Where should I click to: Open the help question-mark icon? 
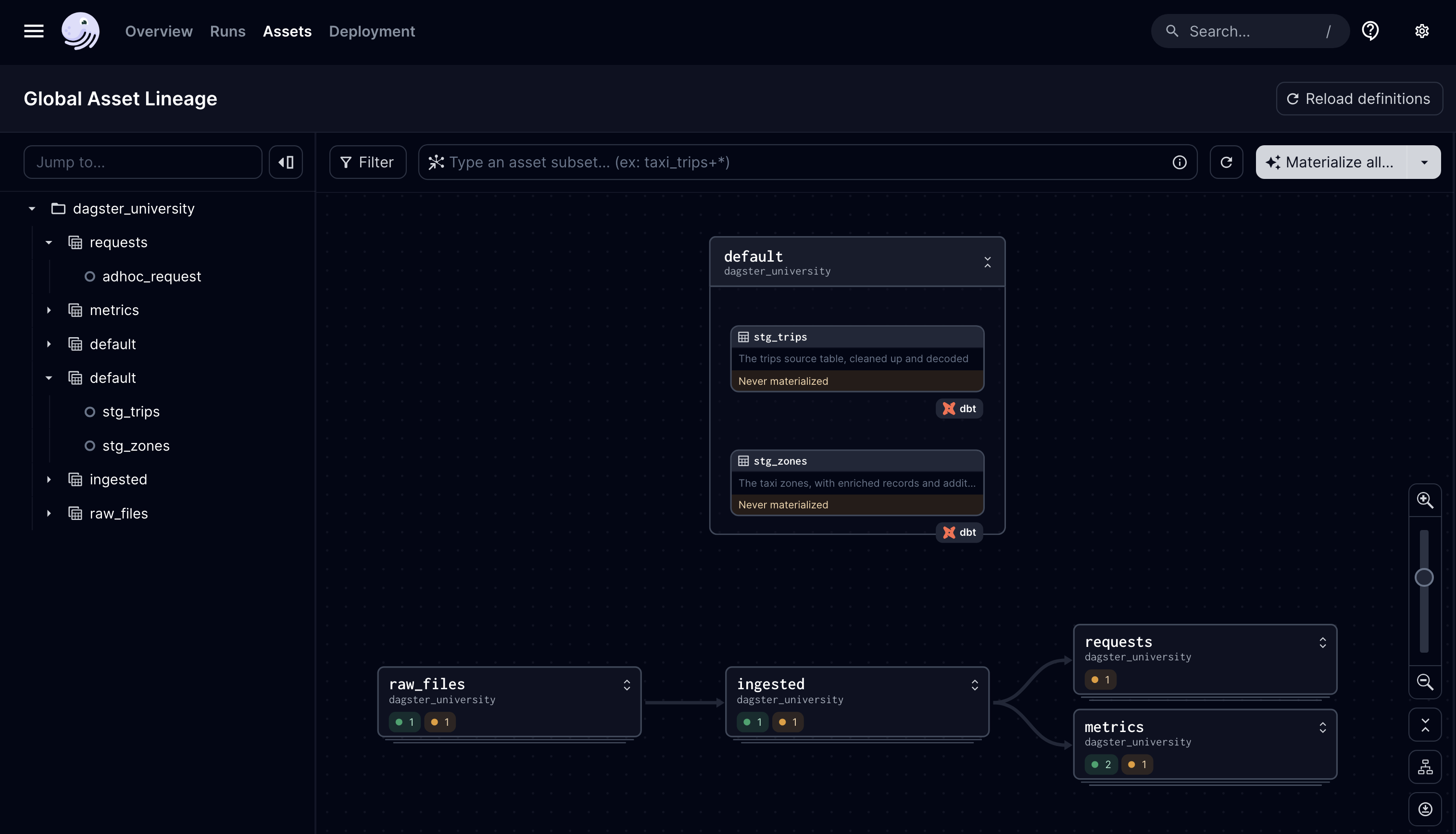(x=1370, y=31)
